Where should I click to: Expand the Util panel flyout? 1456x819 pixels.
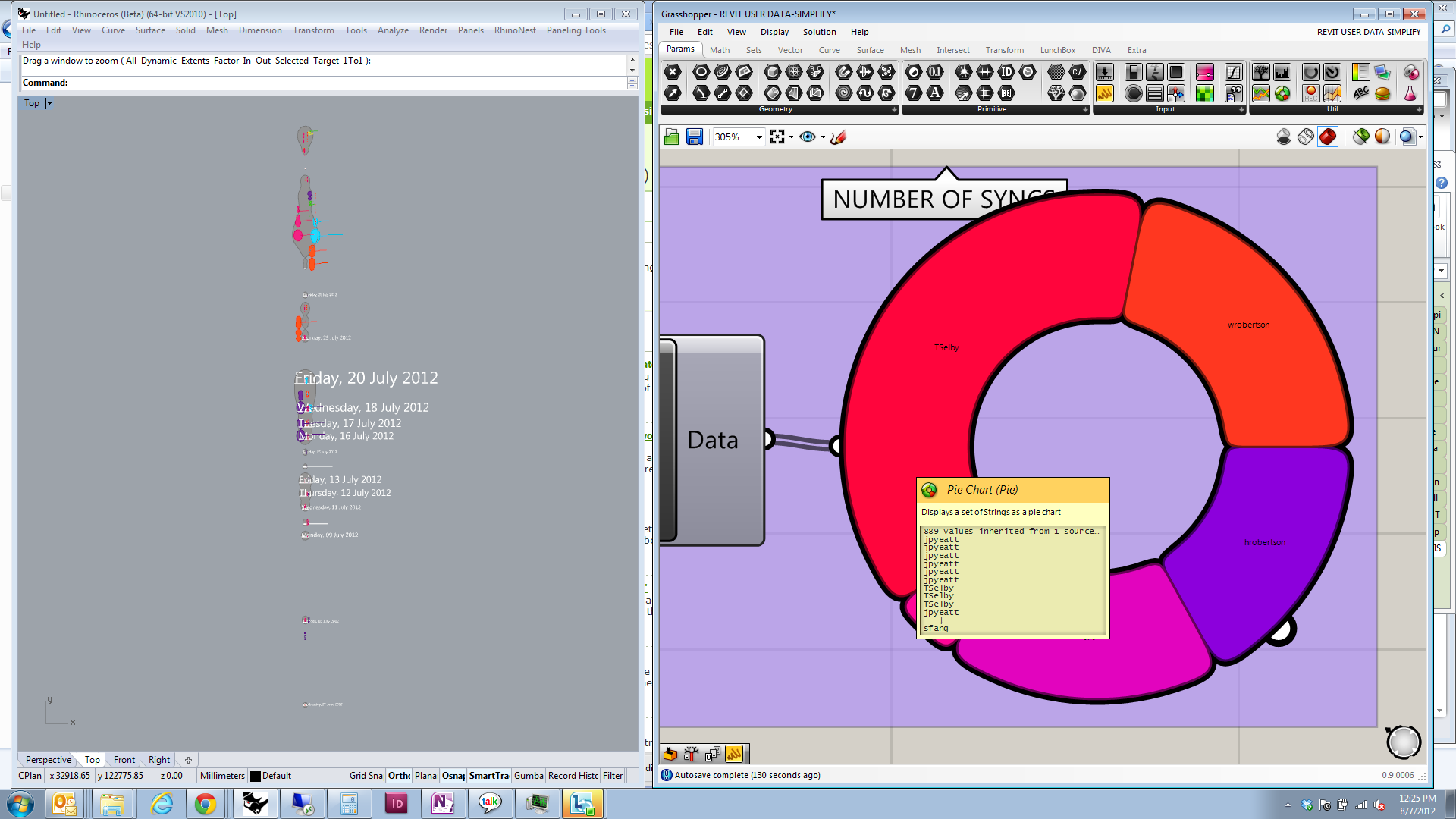1419,110
